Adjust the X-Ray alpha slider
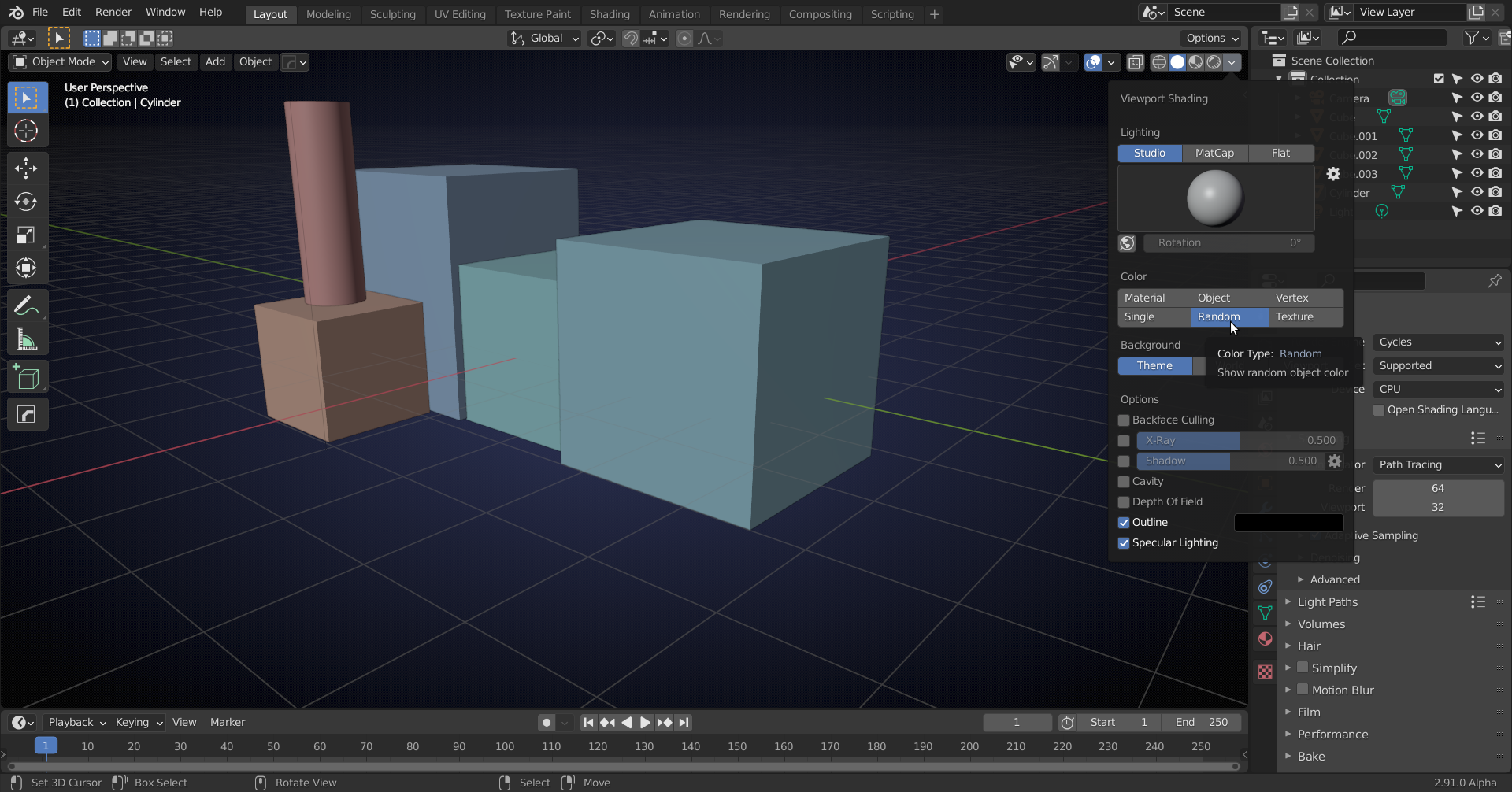This screenshot has height=792, width=1512. click(x=1240, y=441)
